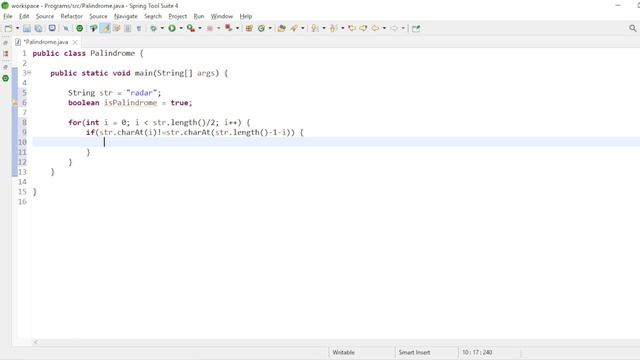This screenshot has height=360, width=640.
Task: Open the Navigate menu
Action: (126, 16)
